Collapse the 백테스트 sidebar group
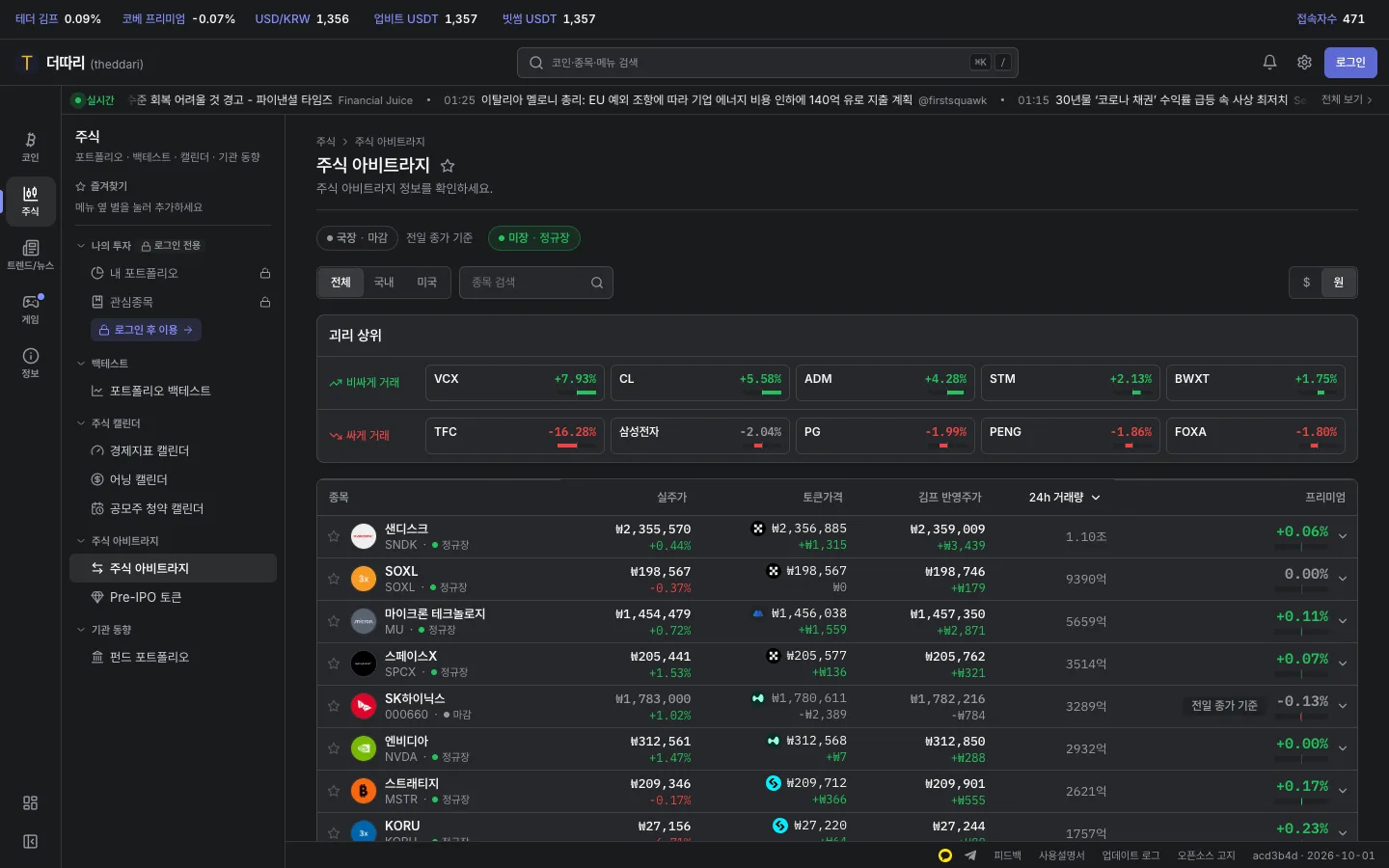Screen dimensions: 1389x868 [81, 364]
